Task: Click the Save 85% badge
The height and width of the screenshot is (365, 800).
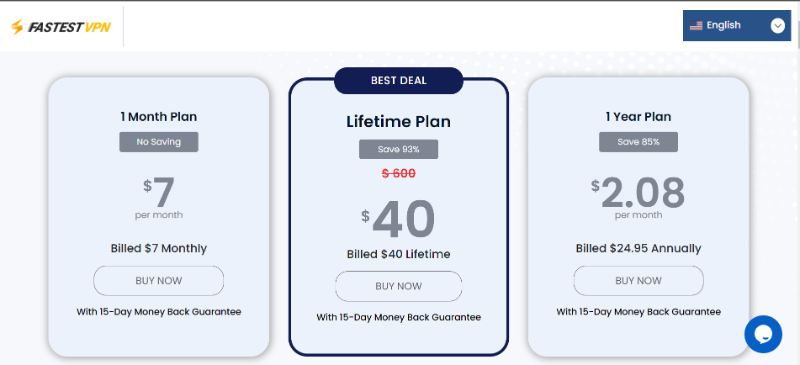Action: [x=638, y=142]
